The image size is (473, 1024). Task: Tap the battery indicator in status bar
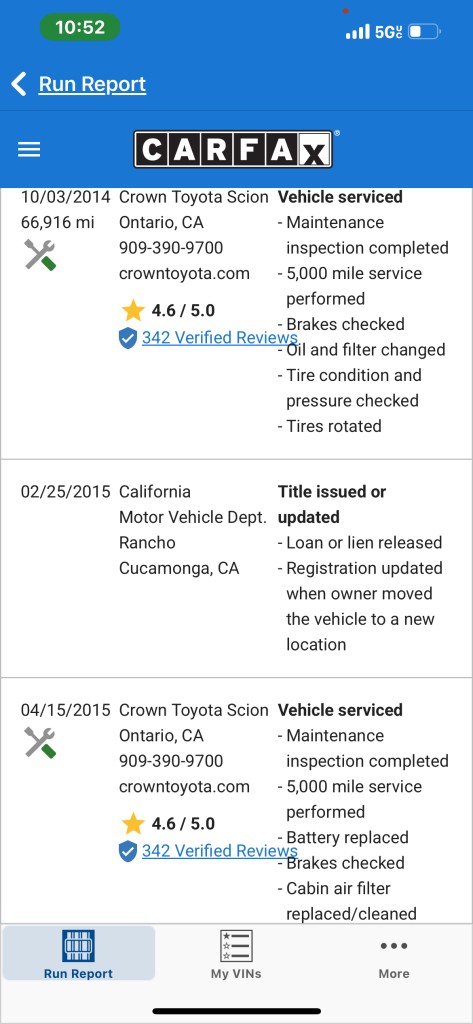coord(425,31)
